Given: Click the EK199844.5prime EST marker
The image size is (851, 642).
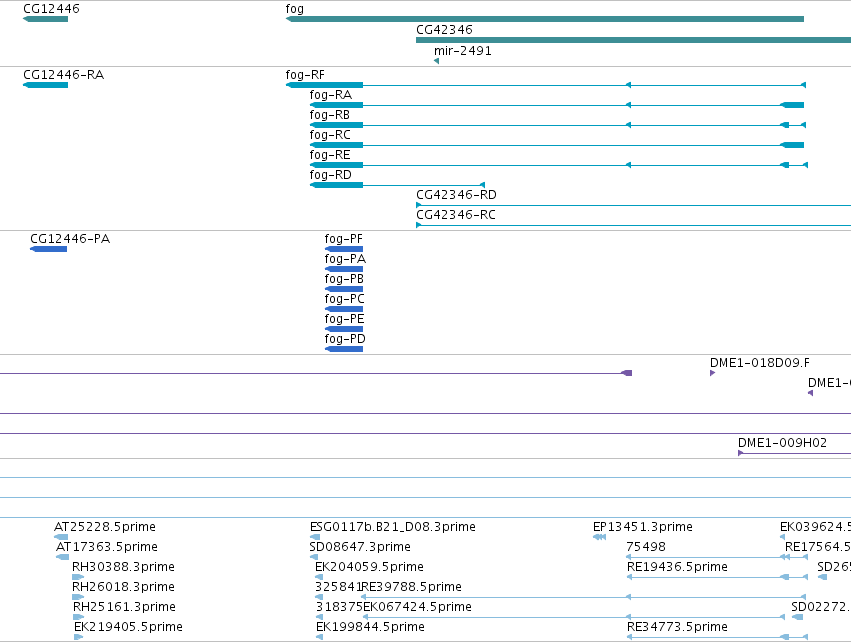Looking at the screenshot, I should tap(320, 637).
